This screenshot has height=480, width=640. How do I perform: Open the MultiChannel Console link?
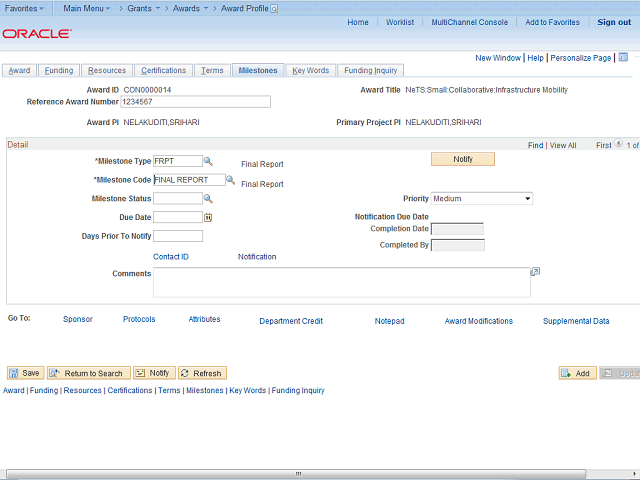tap(470, 22)
